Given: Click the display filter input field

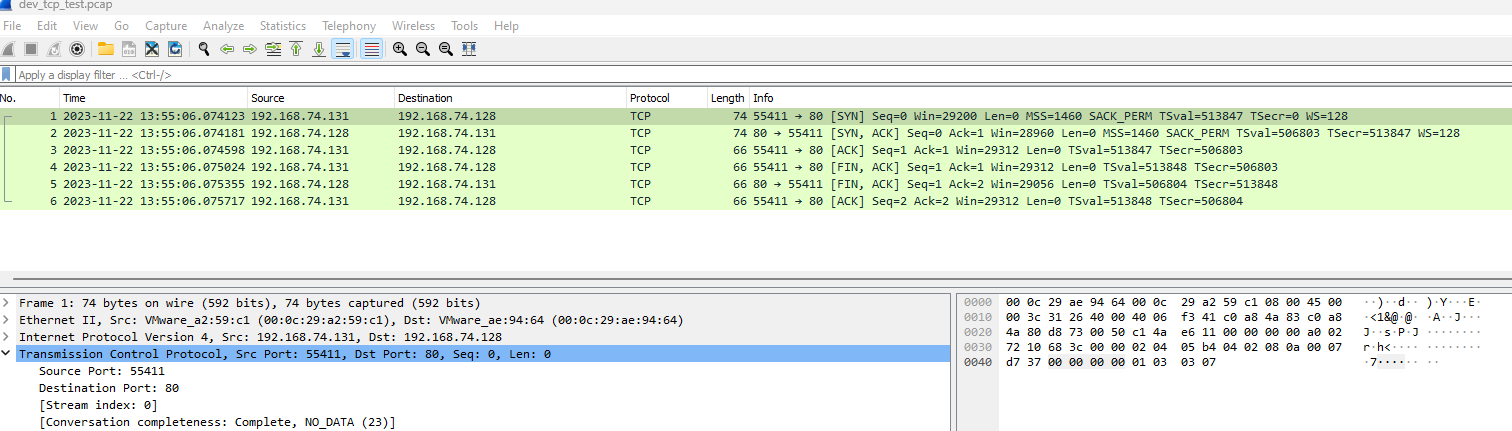Looking at the screenshot, I should pyautogui.click(x=700, y=75).
